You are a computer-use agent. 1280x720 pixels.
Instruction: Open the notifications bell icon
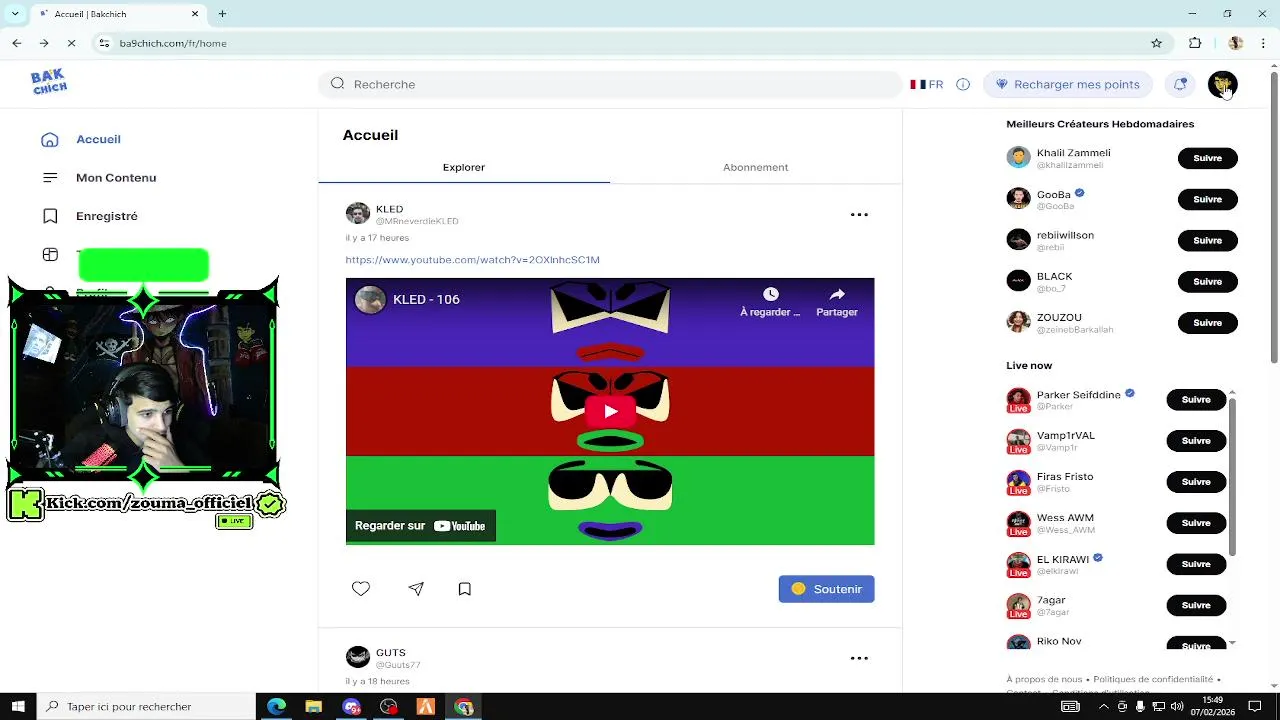(1180, 85)
